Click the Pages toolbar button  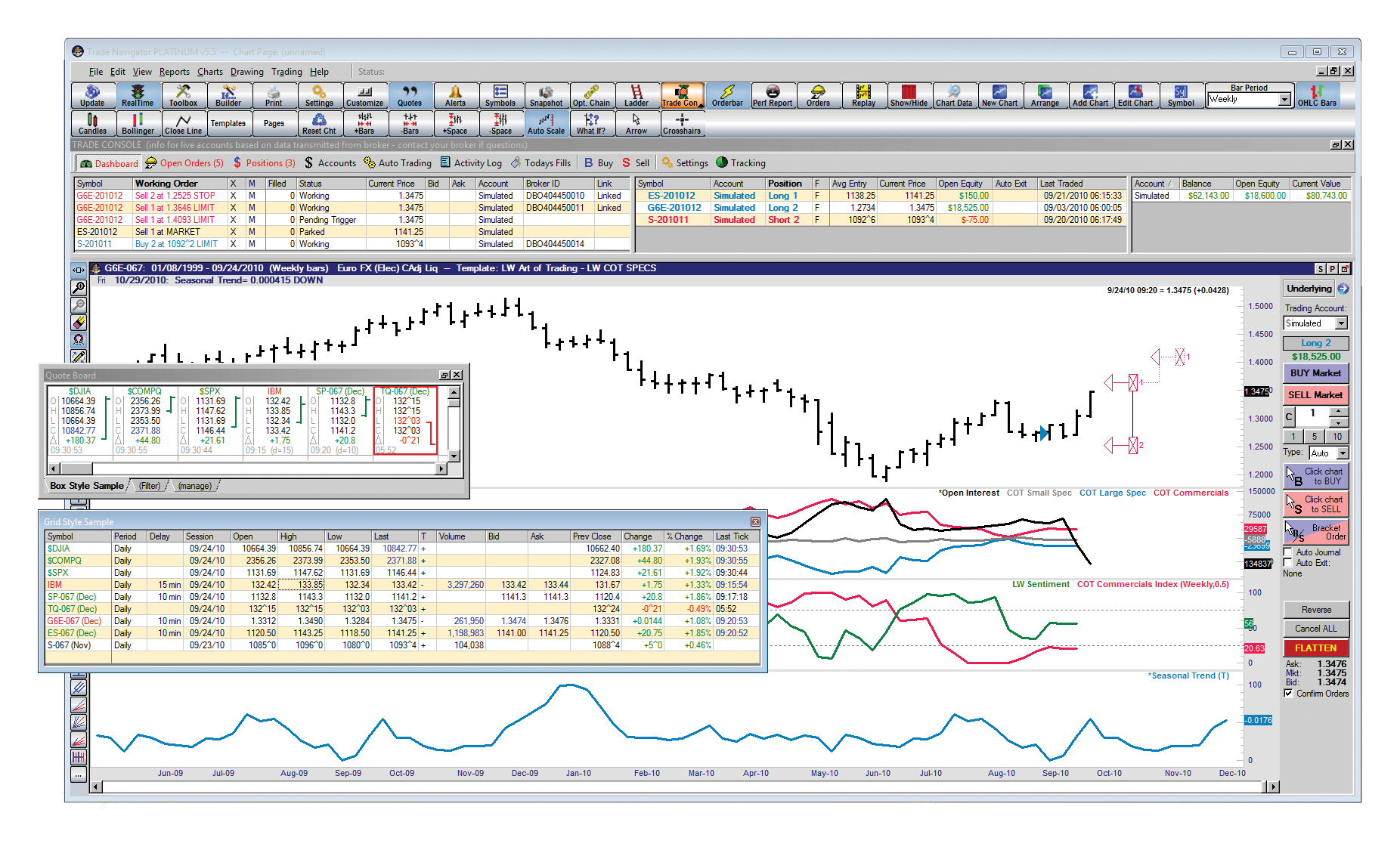[274, 124]
